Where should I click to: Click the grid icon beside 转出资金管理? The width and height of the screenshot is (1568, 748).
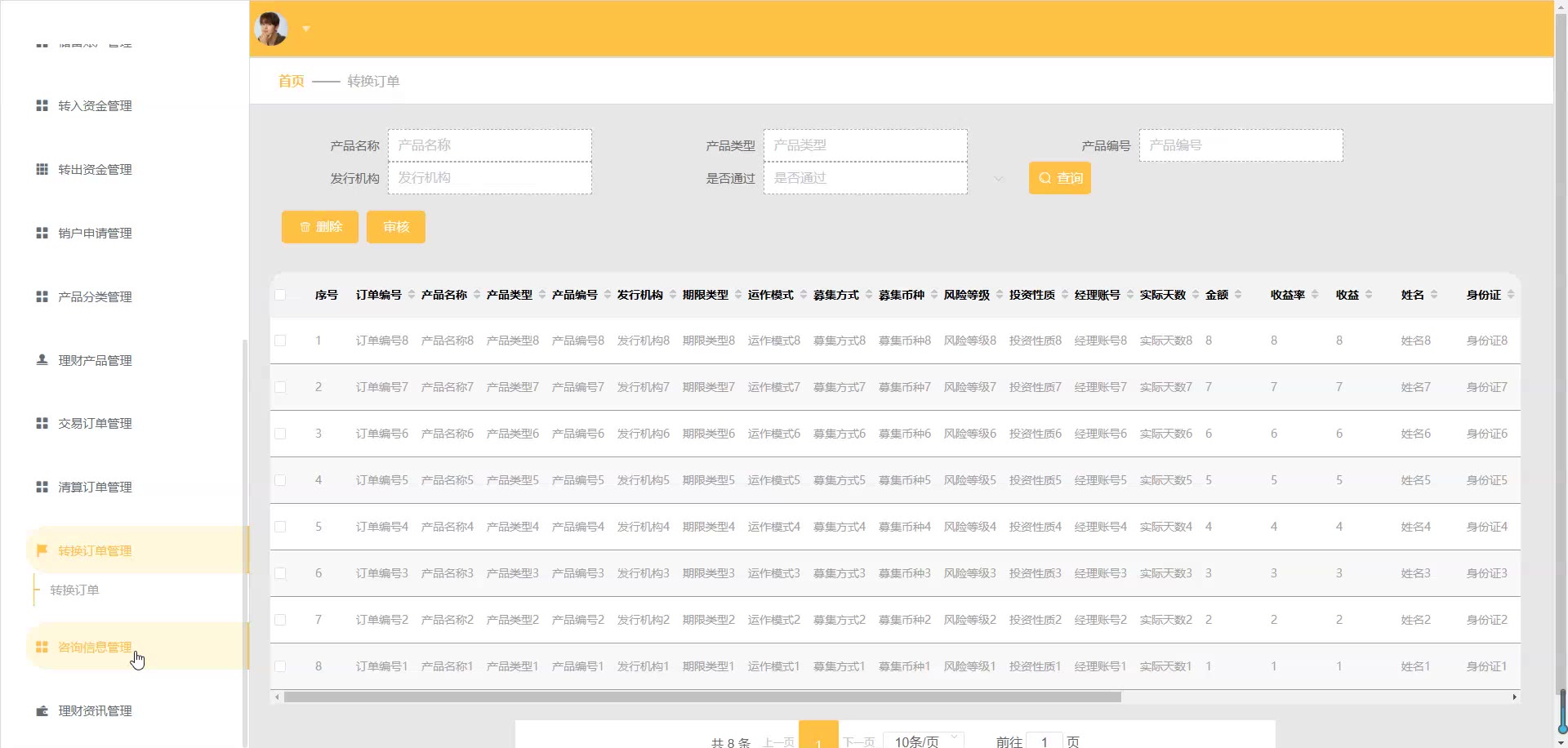pyautogui.click(x=42, y=170)
